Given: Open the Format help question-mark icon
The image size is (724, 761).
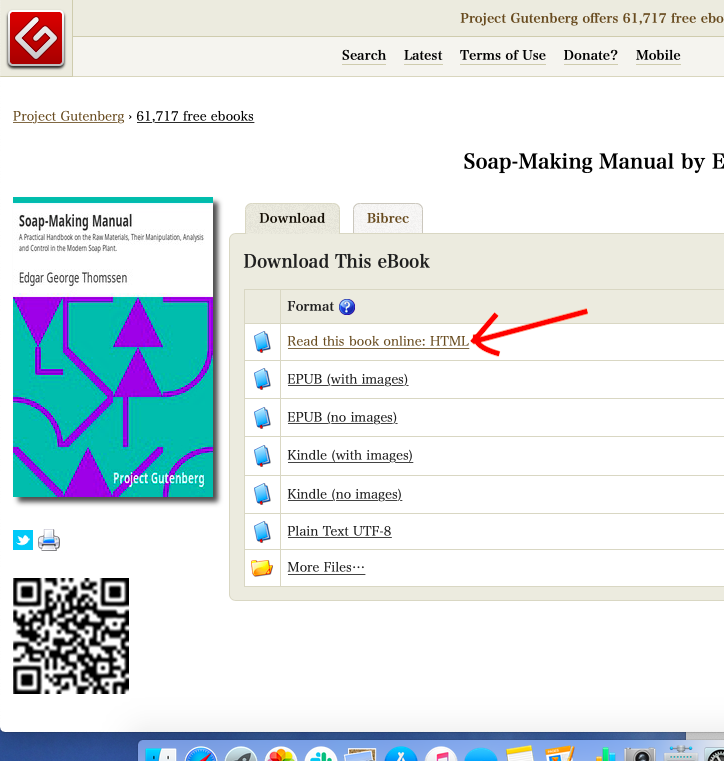Looking at the screenshot, I should pos(346,307).
